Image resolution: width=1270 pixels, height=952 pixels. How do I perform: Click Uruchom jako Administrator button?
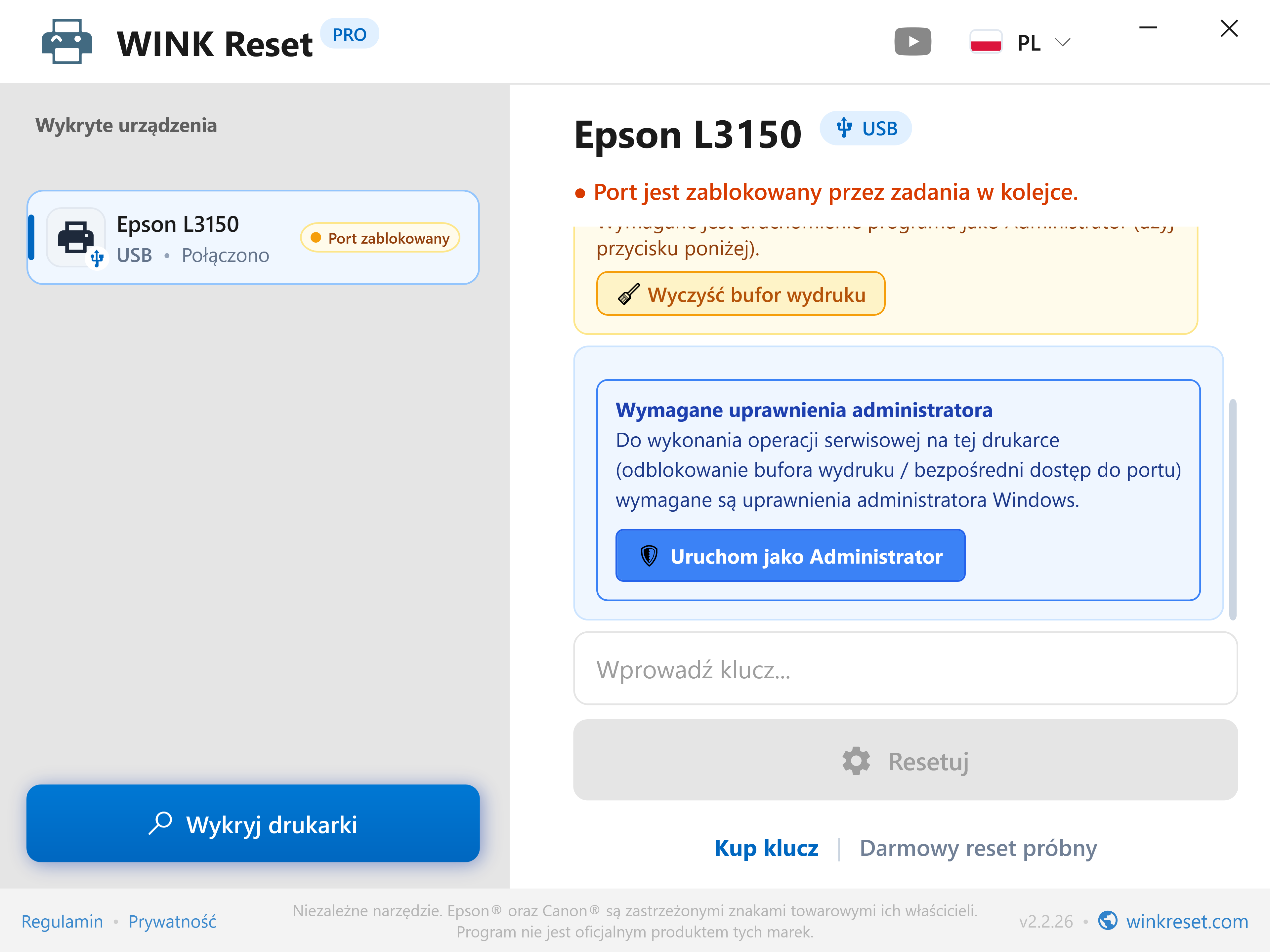(x=790, y=555)
